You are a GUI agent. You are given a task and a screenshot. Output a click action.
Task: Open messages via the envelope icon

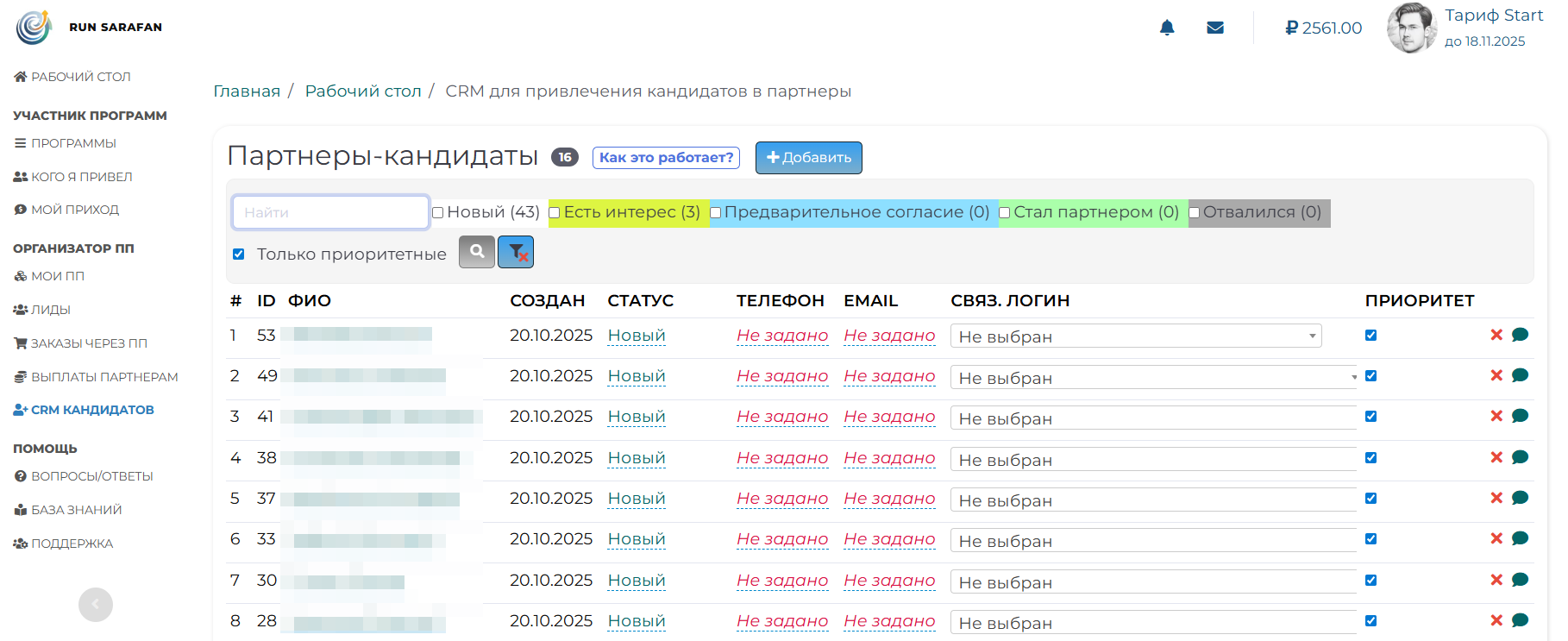click(1215, 28)
